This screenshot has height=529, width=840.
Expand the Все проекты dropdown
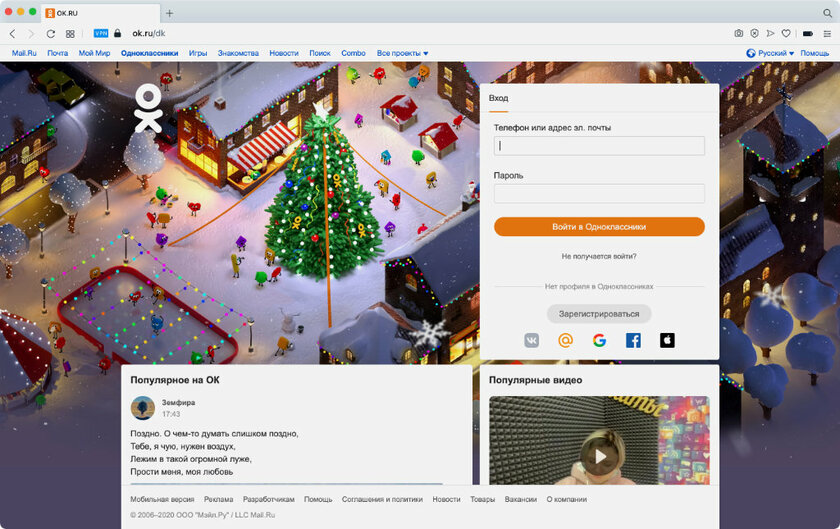tap(402, 53)
